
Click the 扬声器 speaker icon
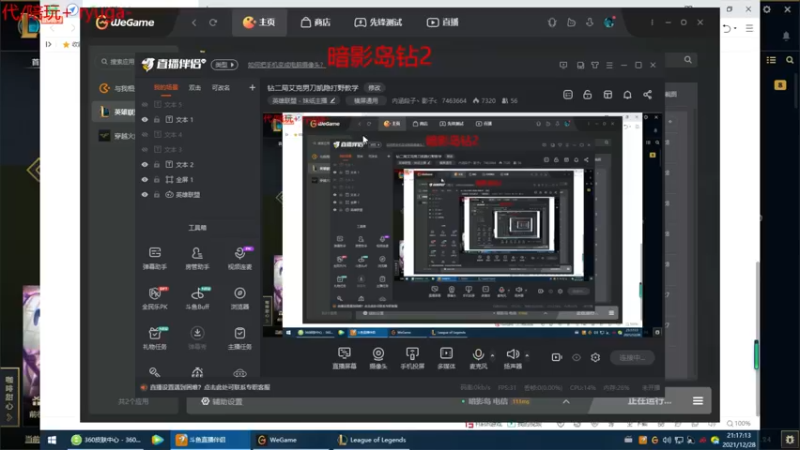point(512,354)
